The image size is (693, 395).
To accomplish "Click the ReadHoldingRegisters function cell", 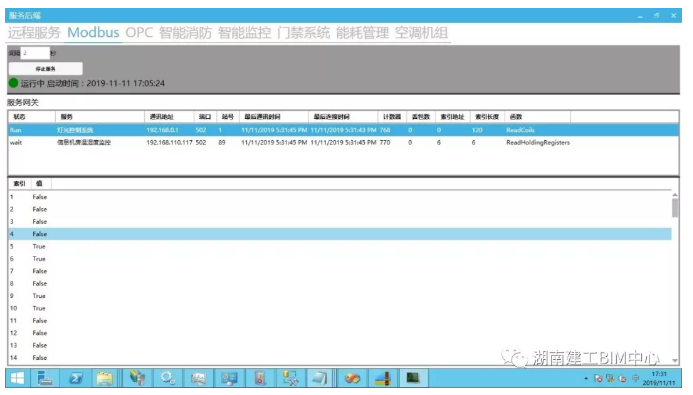I will tap(538, 142).
